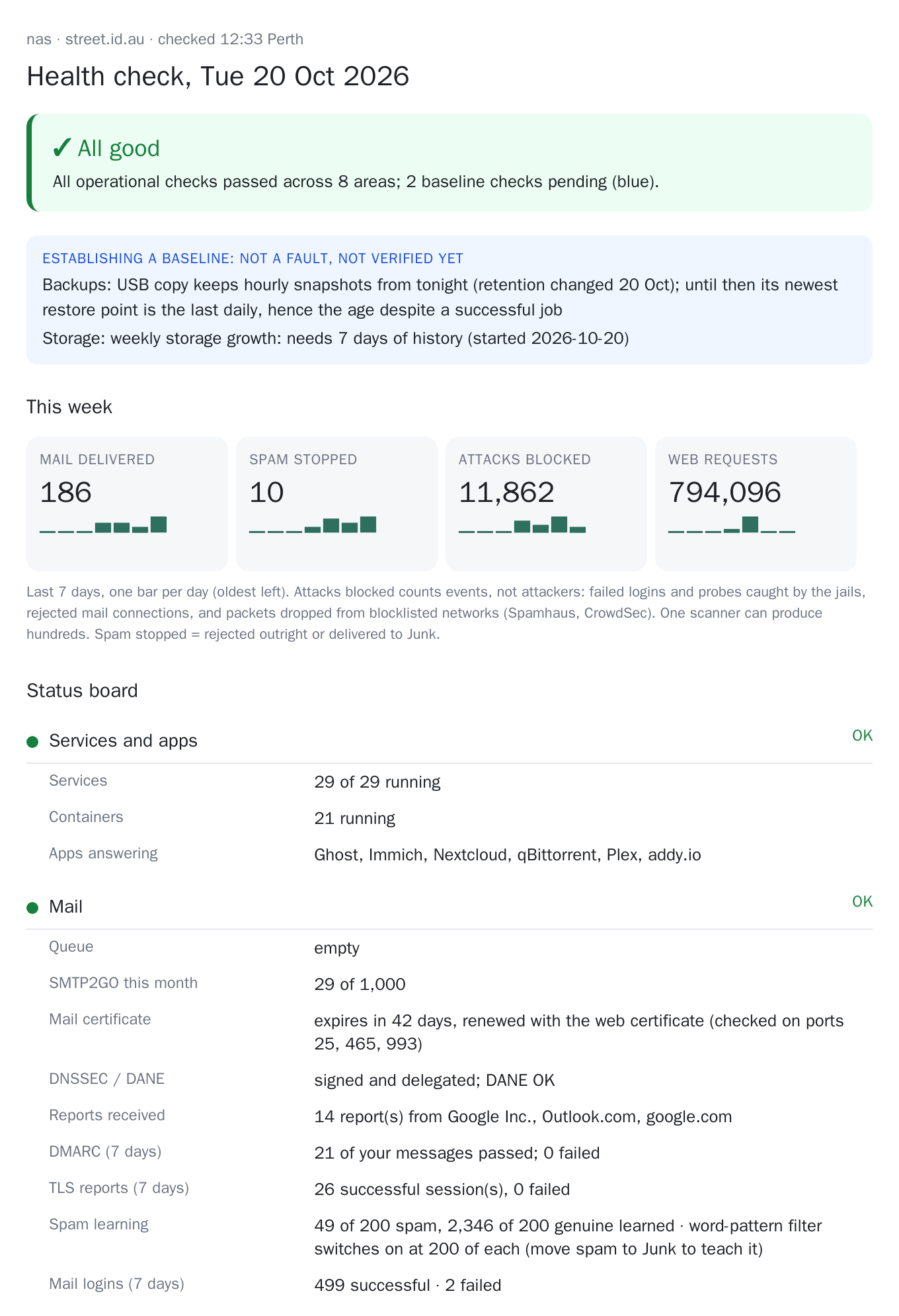
Task: Click 'signed and delegated; DANE OK' value
Action: tap(434, 1080)
